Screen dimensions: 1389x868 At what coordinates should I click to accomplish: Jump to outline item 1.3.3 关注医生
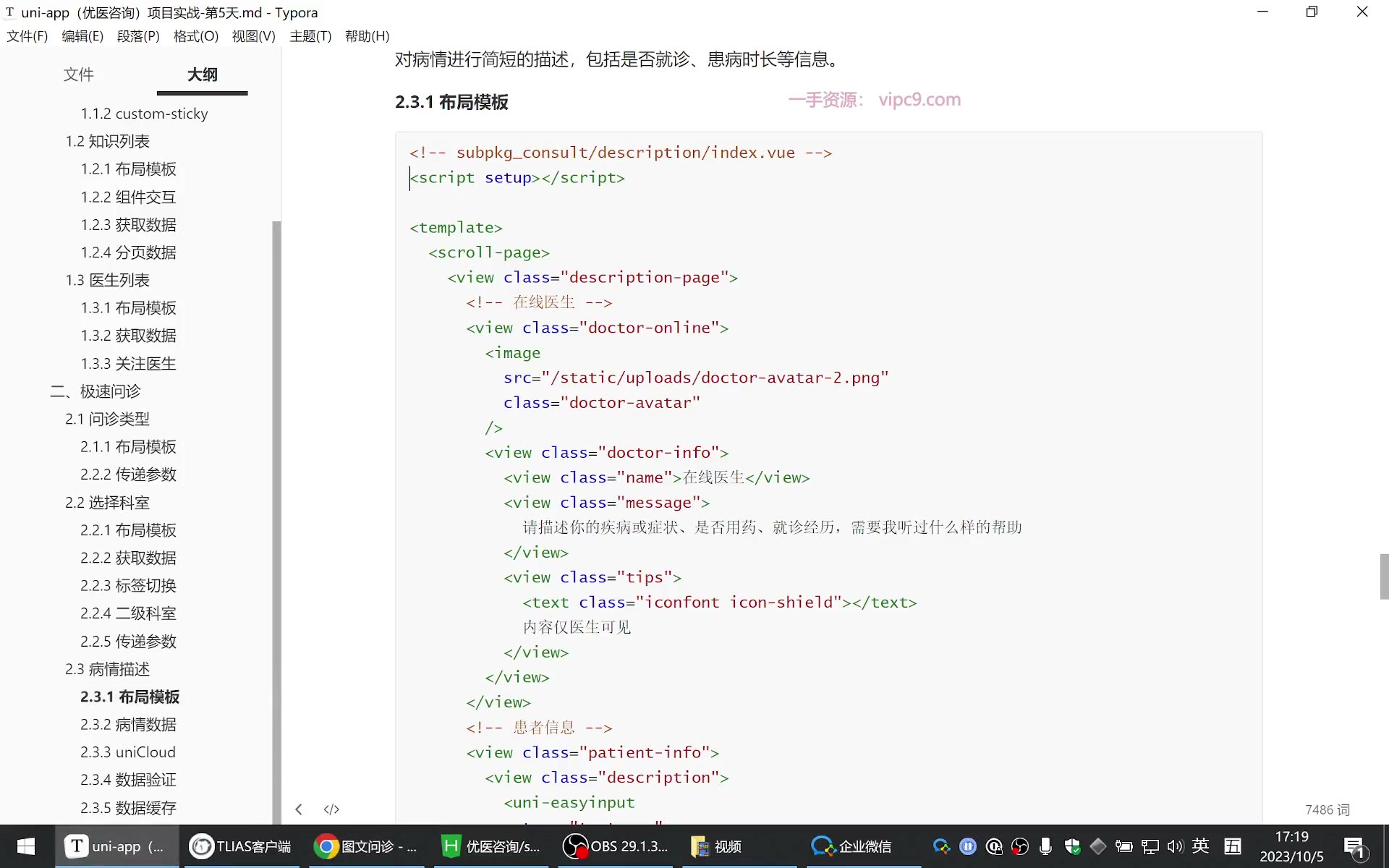pos(128,364)
